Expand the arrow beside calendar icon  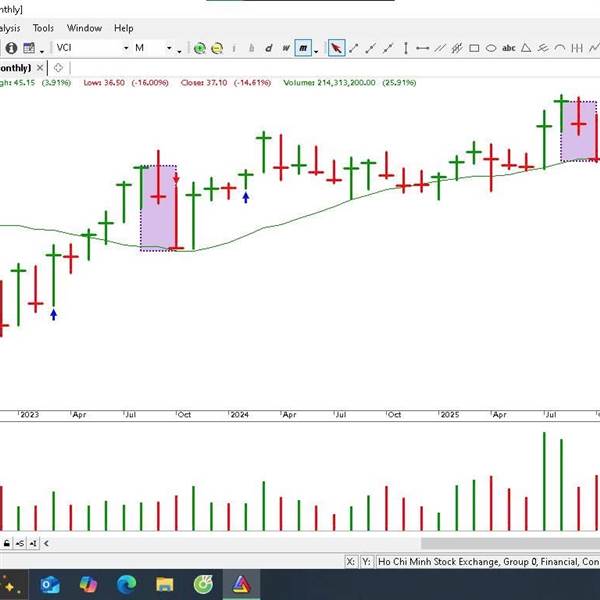click(42, 51)
